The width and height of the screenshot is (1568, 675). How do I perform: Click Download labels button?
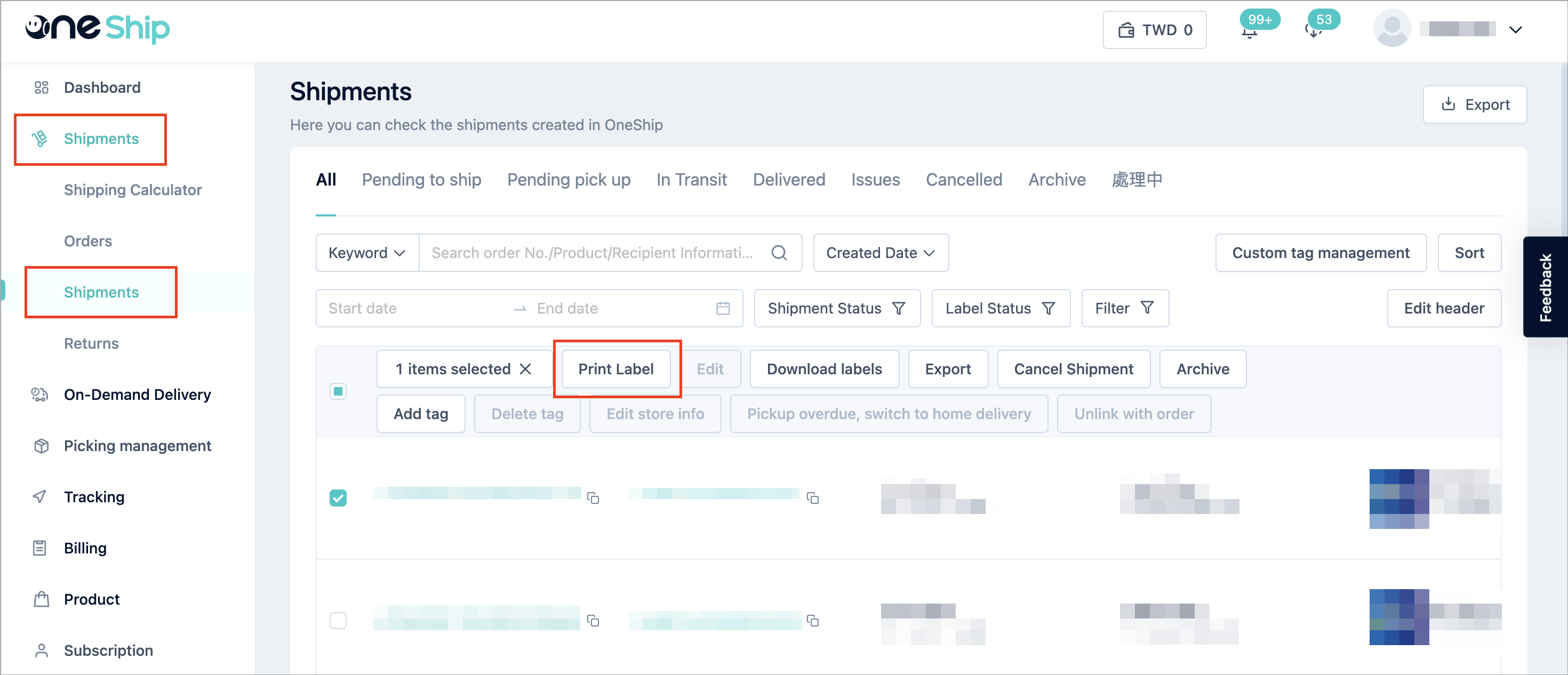pos(823,369)
